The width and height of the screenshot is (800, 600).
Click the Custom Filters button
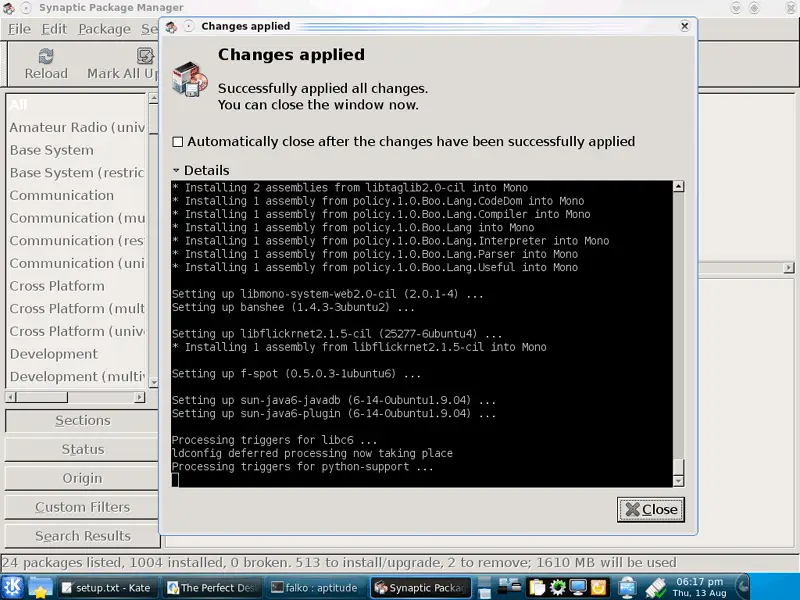pos(83,507)
